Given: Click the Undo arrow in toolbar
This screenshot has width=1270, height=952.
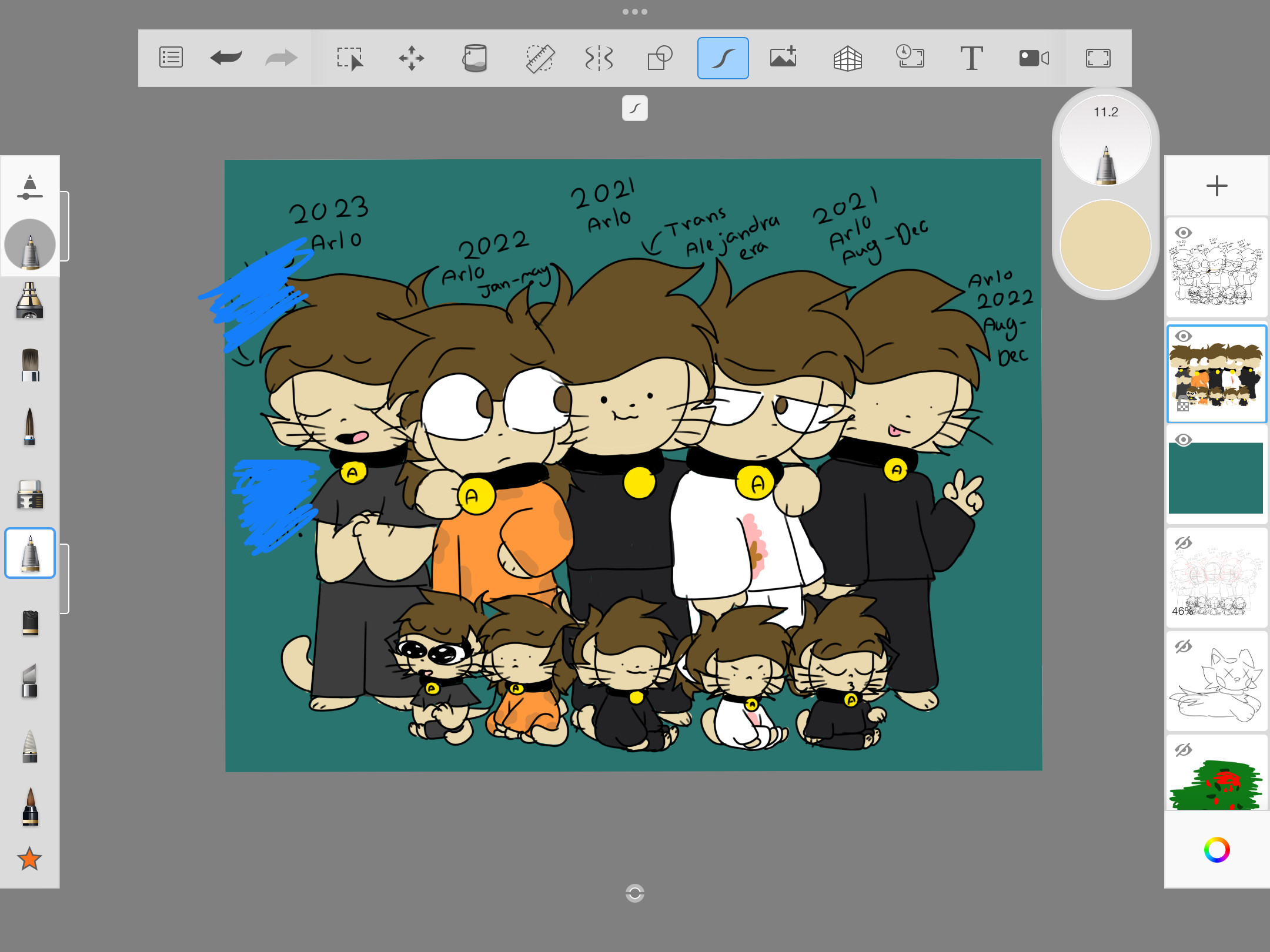Looking at the screenshot, I should pyautogui.click(x=226, y=58).
